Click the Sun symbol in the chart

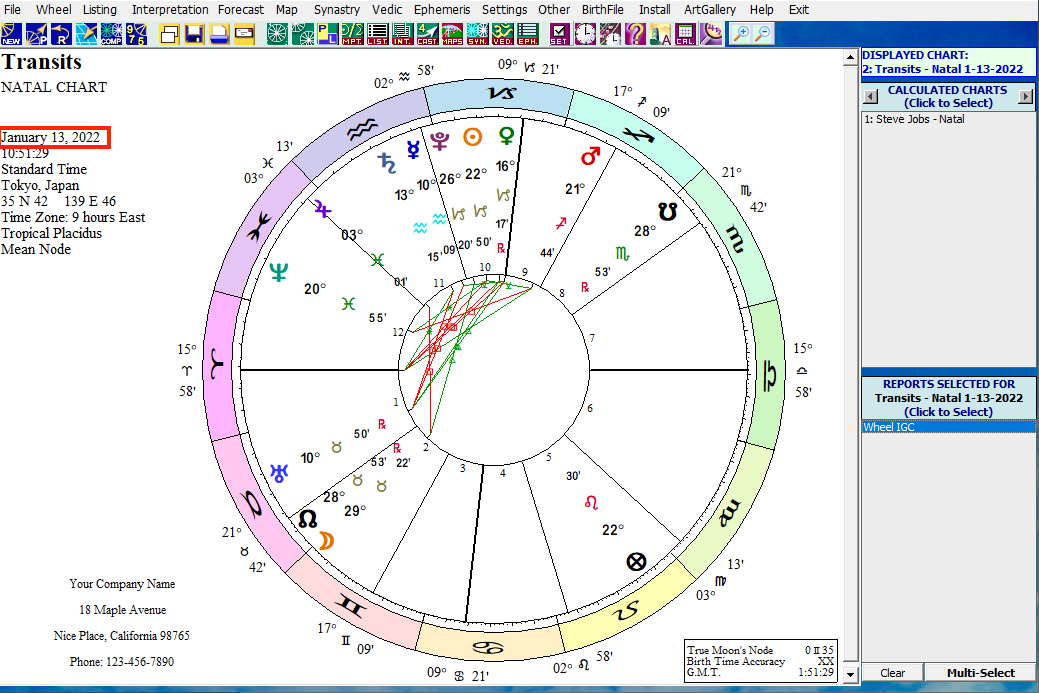tap(472, 137)
